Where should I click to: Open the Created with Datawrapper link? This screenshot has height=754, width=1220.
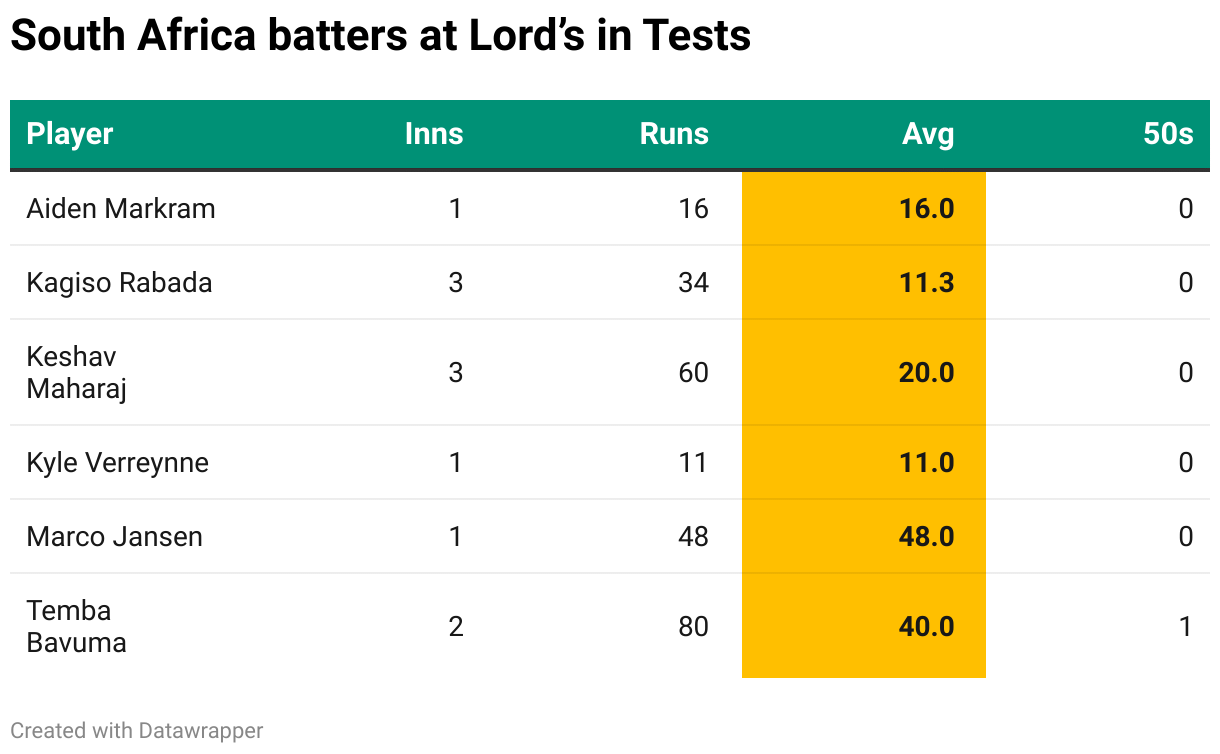(137, 731)
